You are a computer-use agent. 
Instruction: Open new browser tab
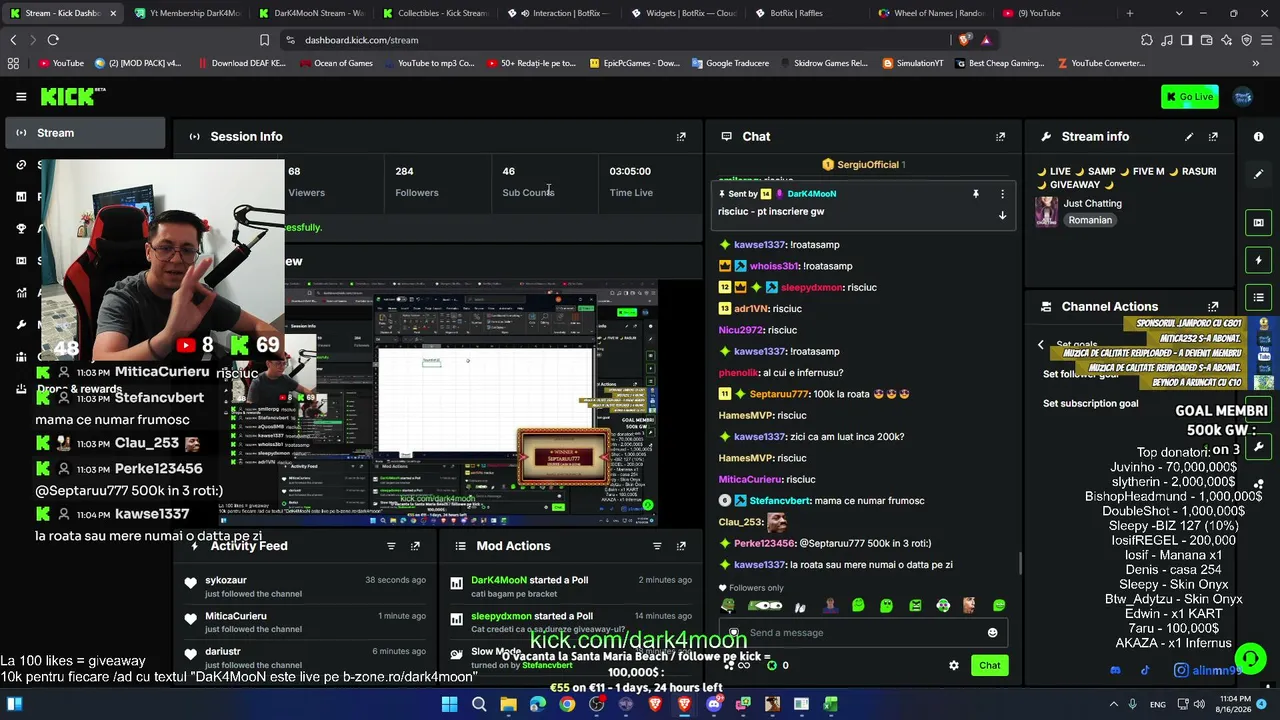[1130, 13]
